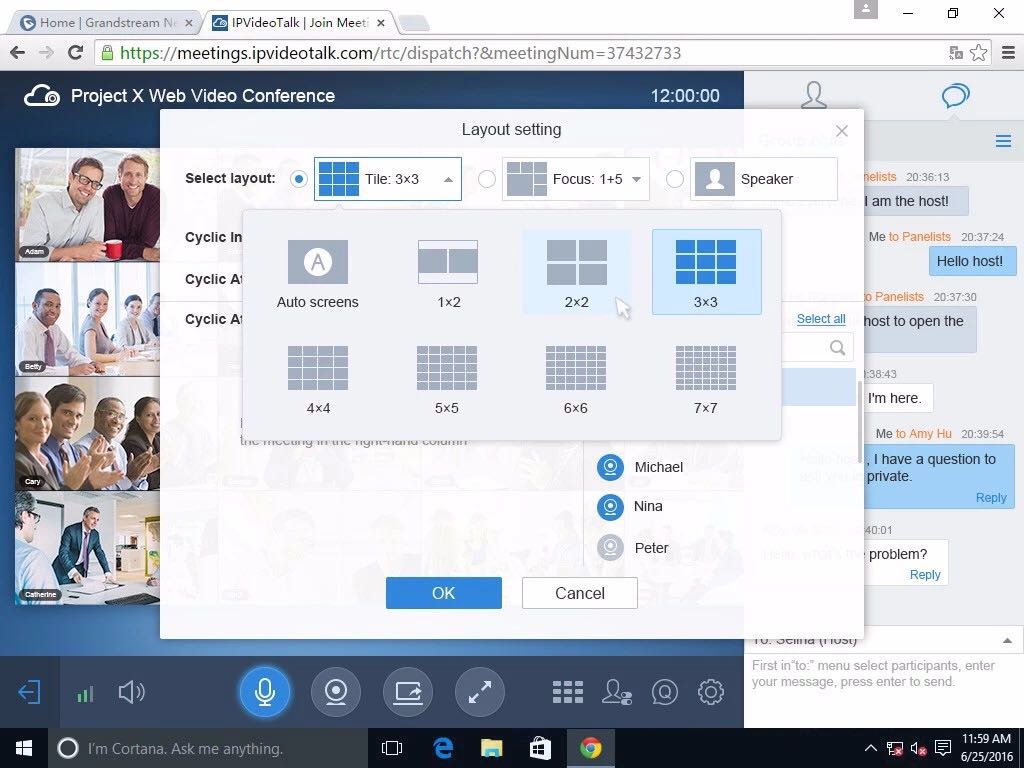Screen dimensions: 1024x768
Task: Open the Q&A icon in toolbar
Action: [664, 692]
